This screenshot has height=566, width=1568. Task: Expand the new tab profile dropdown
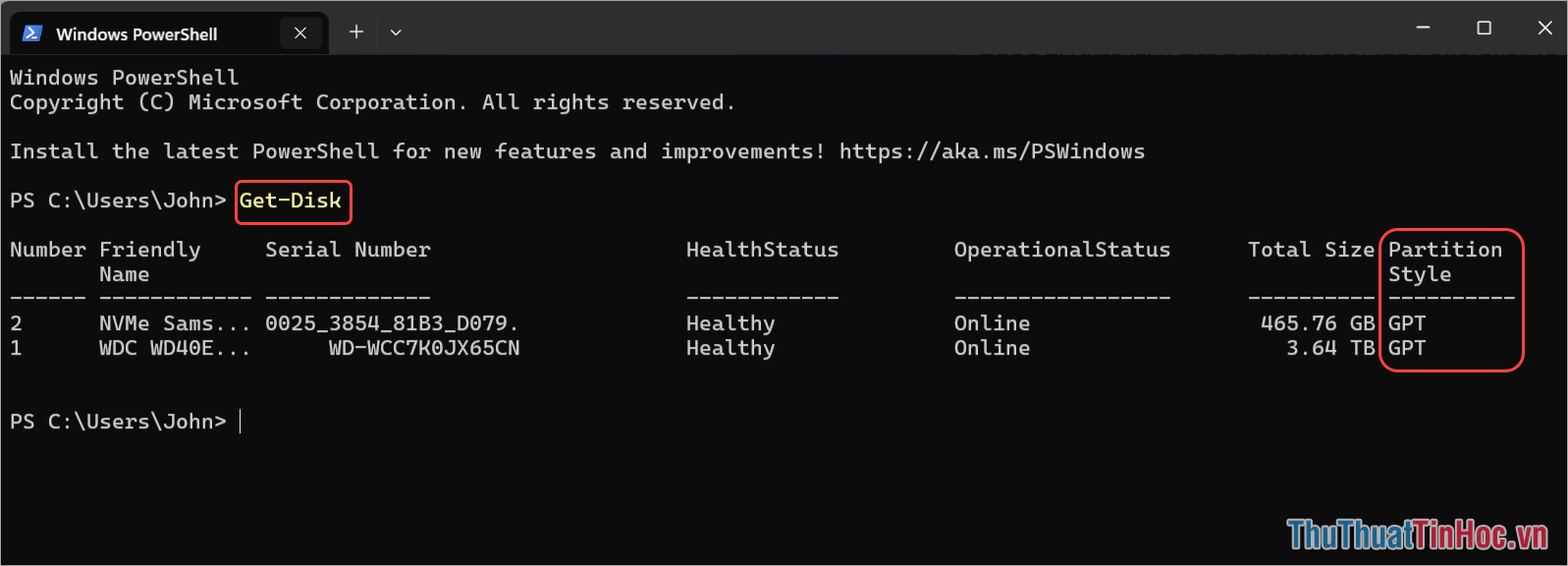click(396, 32)
